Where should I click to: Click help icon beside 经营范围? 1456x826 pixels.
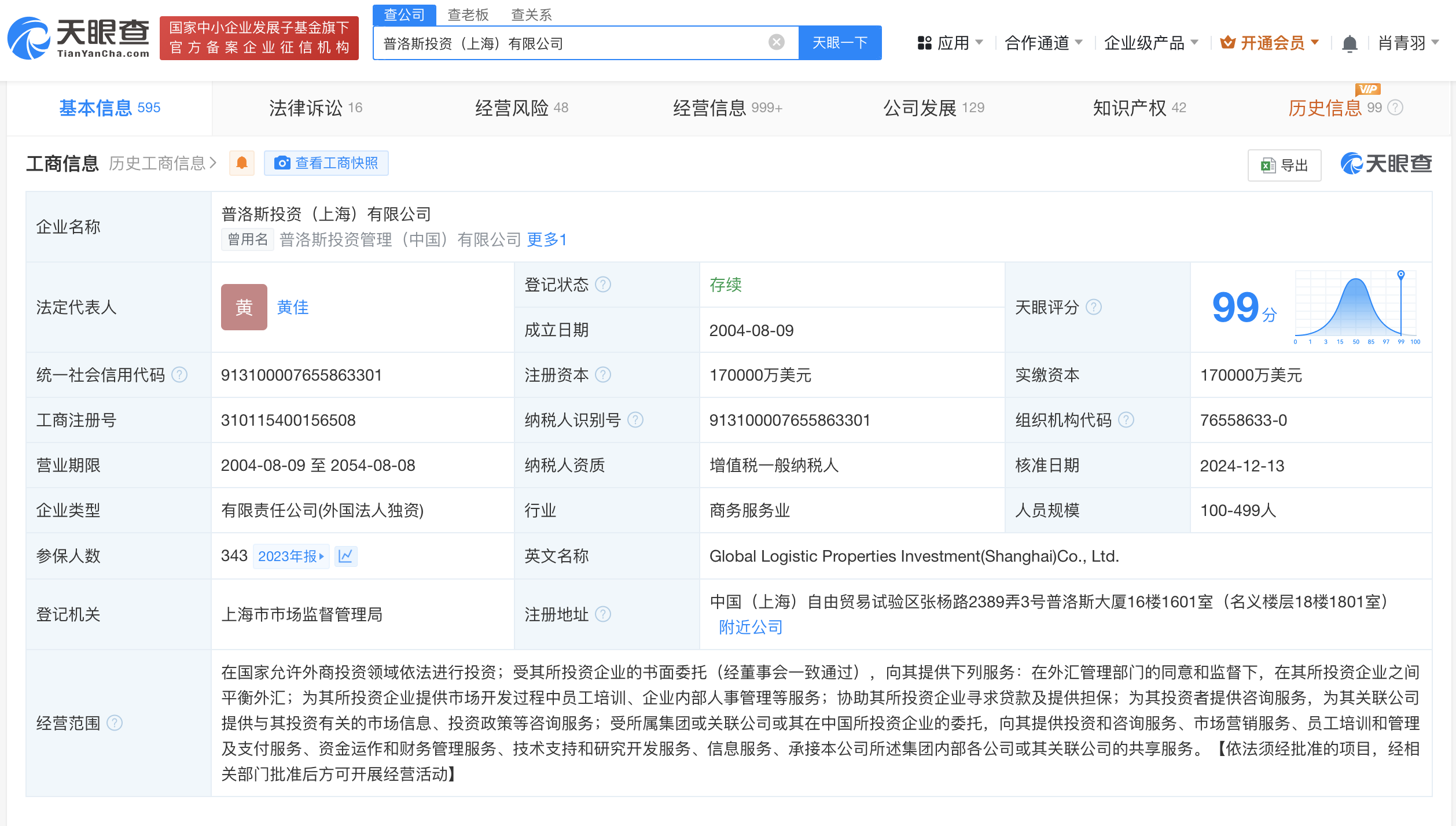pos(115,723)
